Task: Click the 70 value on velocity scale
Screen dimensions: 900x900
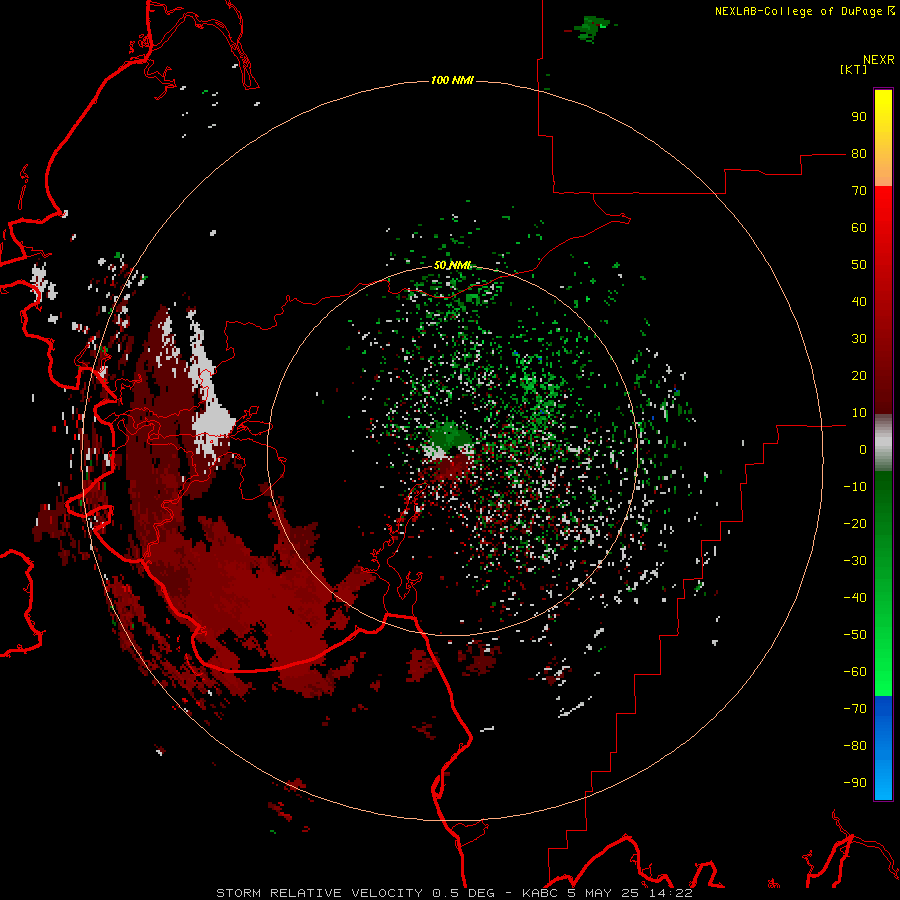Action: 859,191
